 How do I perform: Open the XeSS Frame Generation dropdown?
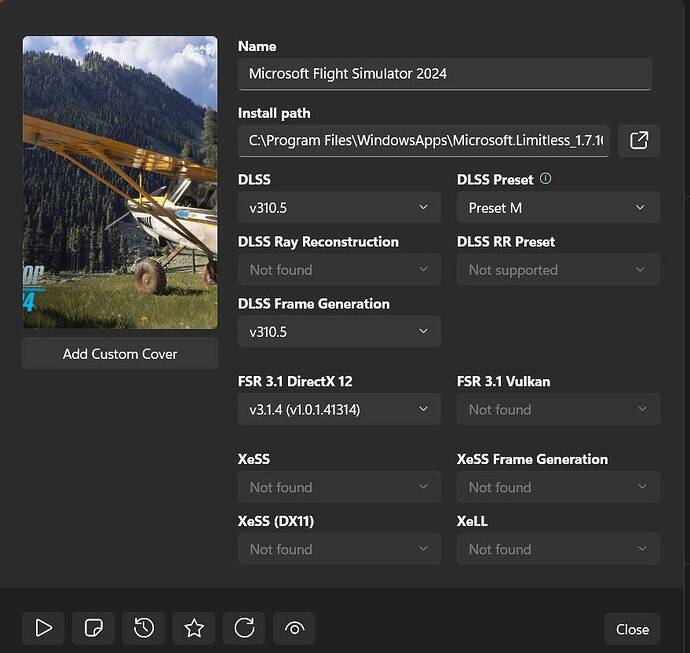point(558,487)
